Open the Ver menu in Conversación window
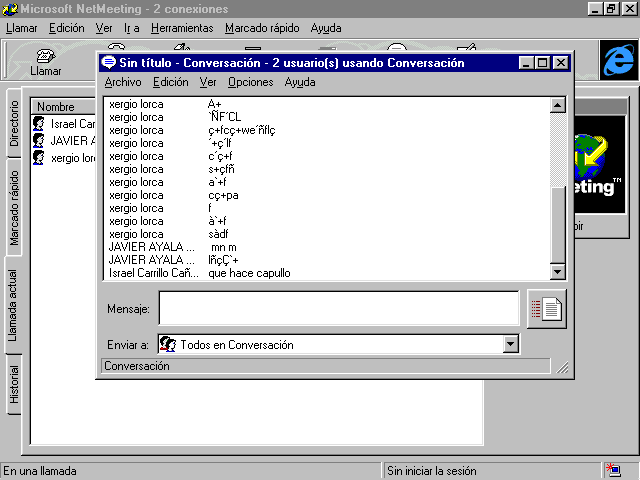640x480 pixels. (x=208, y=82)
